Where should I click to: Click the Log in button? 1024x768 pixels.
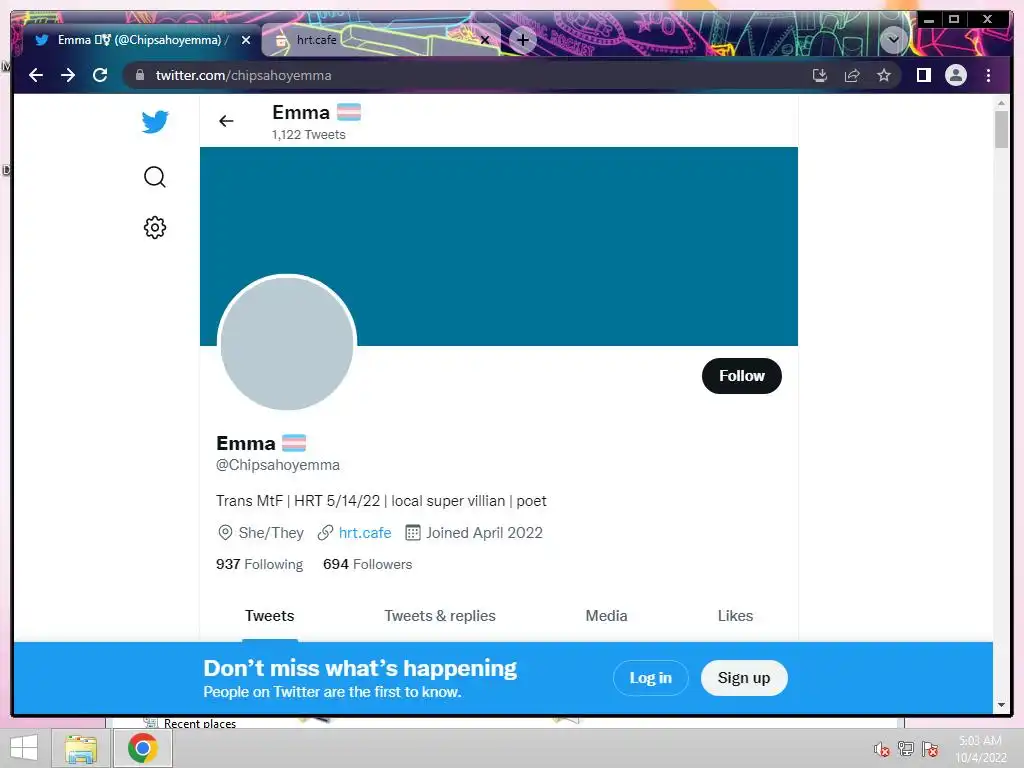650,678
